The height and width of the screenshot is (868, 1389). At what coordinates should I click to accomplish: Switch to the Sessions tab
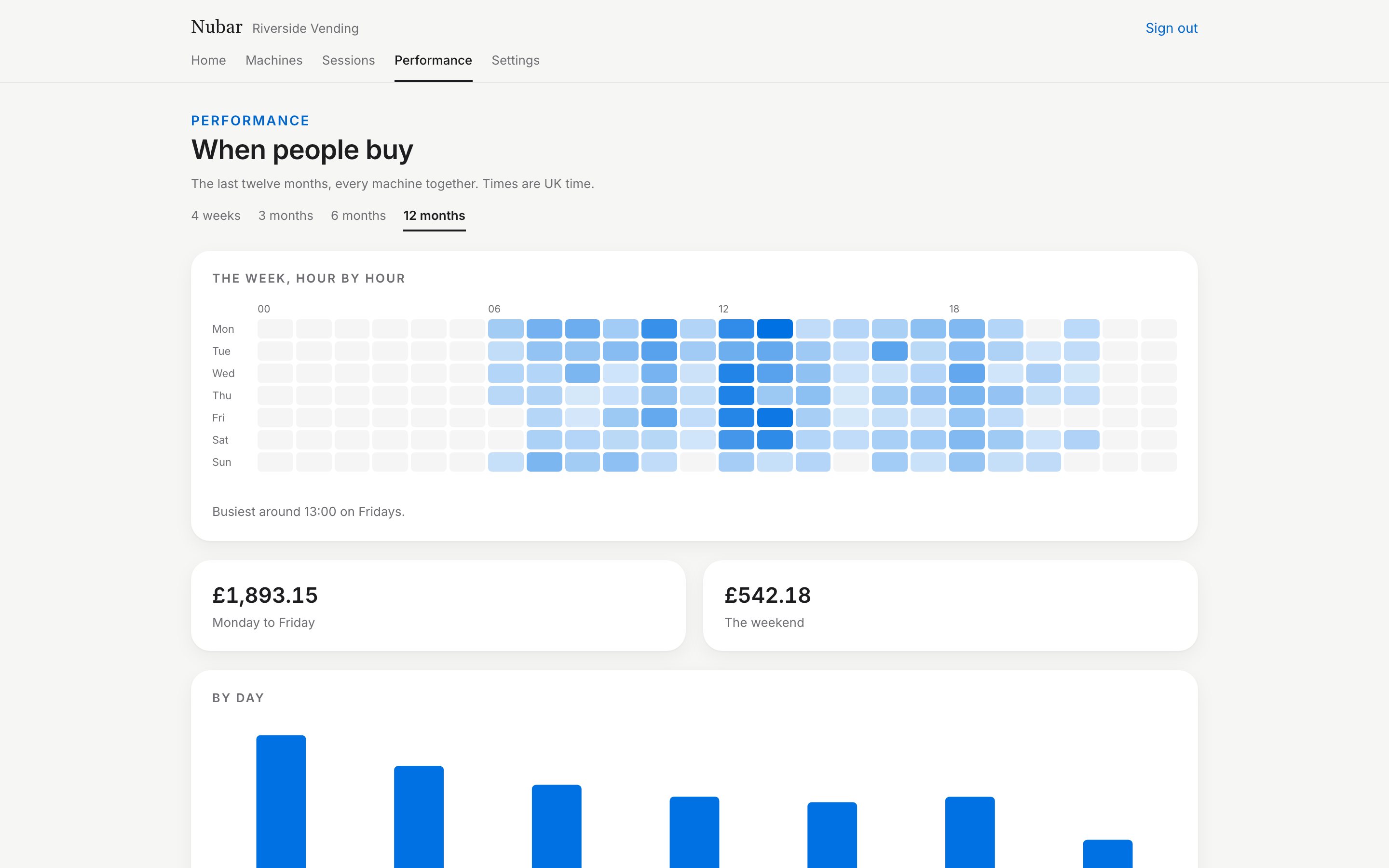(x=348, y=60)
